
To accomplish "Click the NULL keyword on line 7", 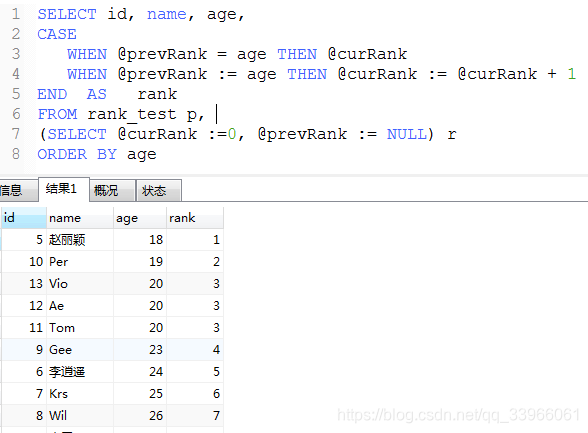I will coord(406,134).
